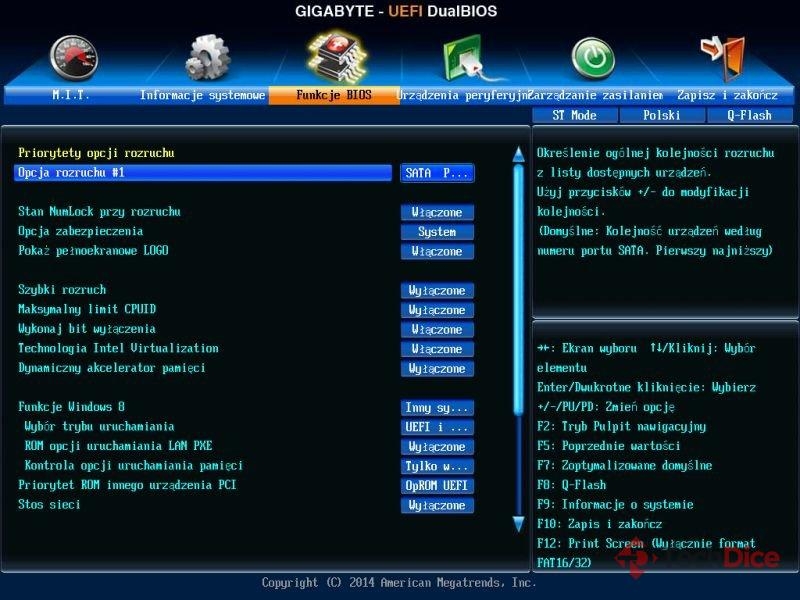Image resolution: width=800 pixels, height=600 pixels.
Task: Open the Informacje systemowe tab
Action: coord(203,95)
